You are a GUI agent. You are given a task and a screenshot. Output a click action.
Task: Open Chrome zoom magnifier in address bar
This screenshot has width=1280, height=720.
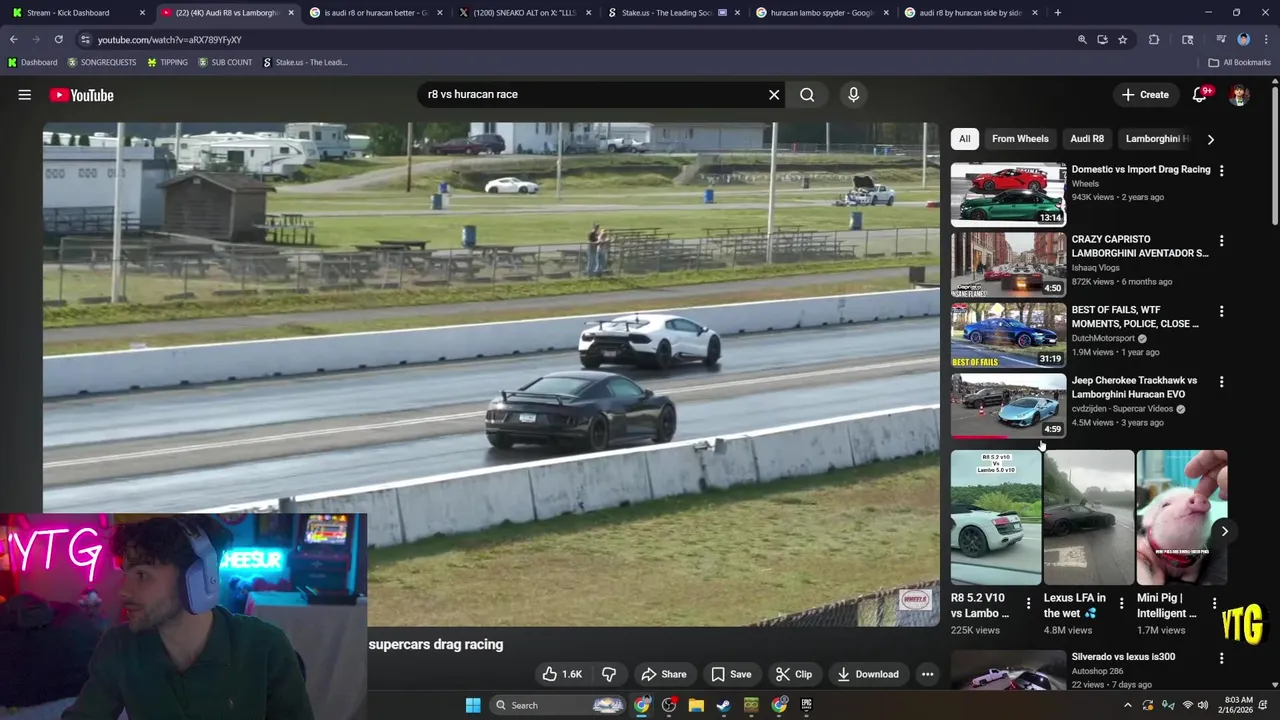tap(1082, 39)
